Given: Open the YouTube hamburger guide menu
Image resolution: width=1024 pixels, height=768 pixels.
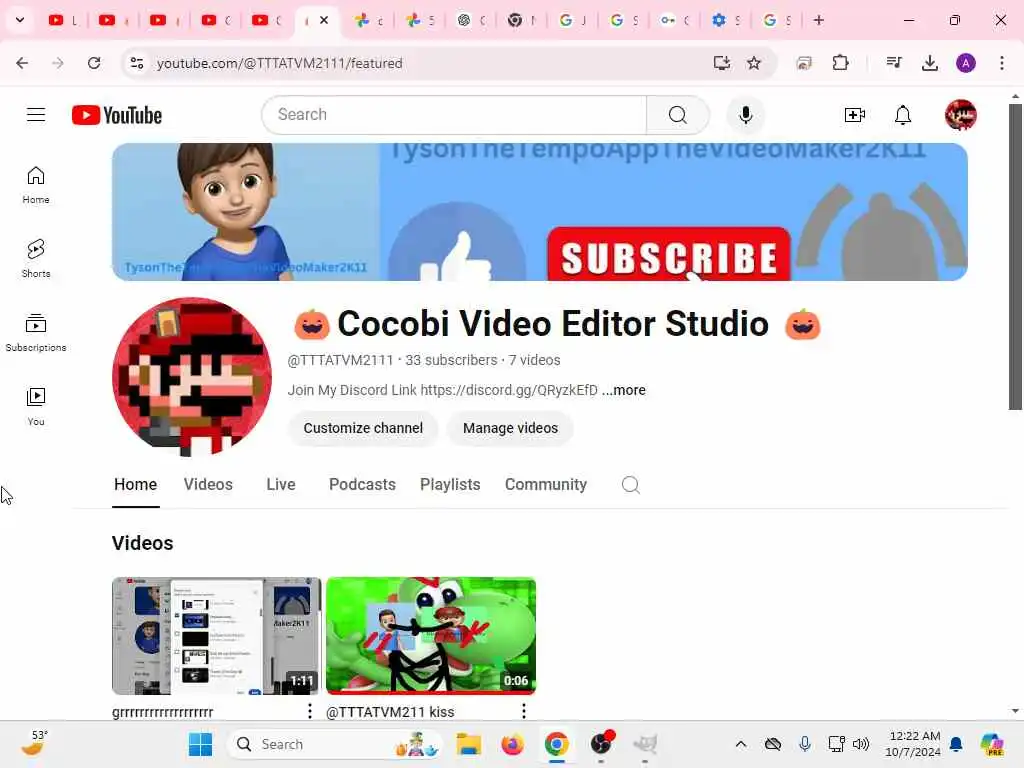Looking at the screenshot, I should (36, 115).
